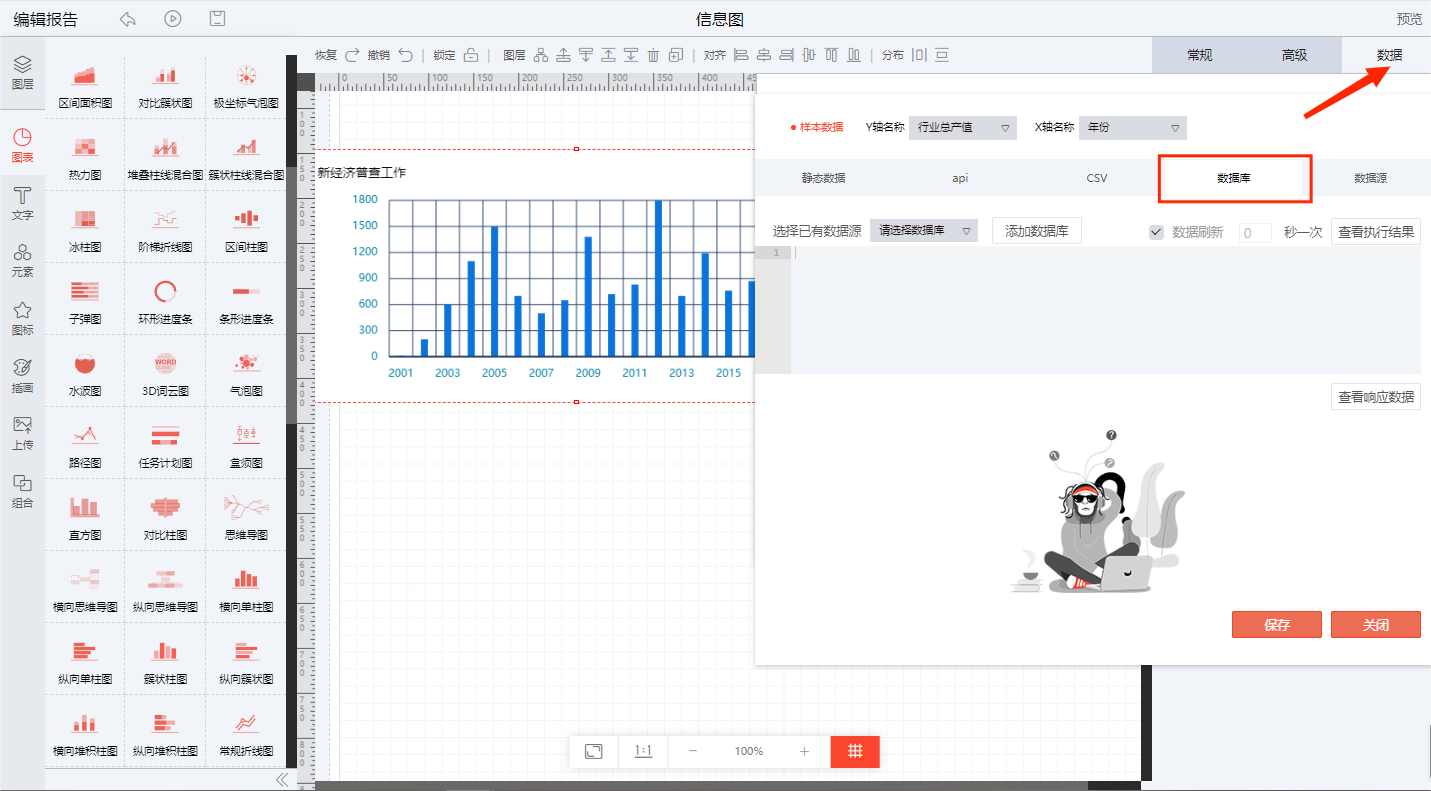This screenshot has height=791, width=1431.
Task: Select the 阶梯折线图 chart type
Action: [165, 230]
